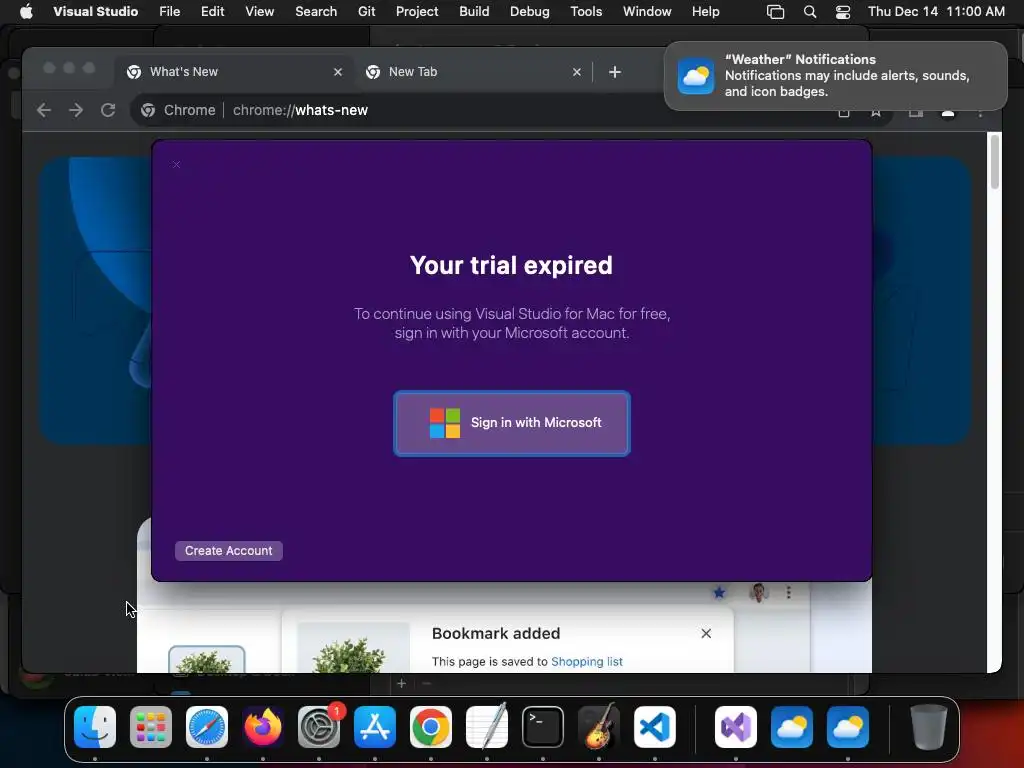Open Visual Studio Code from the Dock
The image size is (1024, 768).
coord(654,726)
